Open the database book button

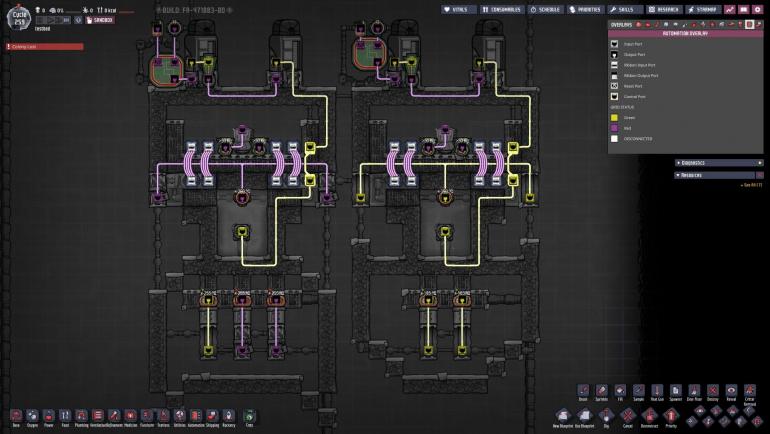[x=744, y=9]
